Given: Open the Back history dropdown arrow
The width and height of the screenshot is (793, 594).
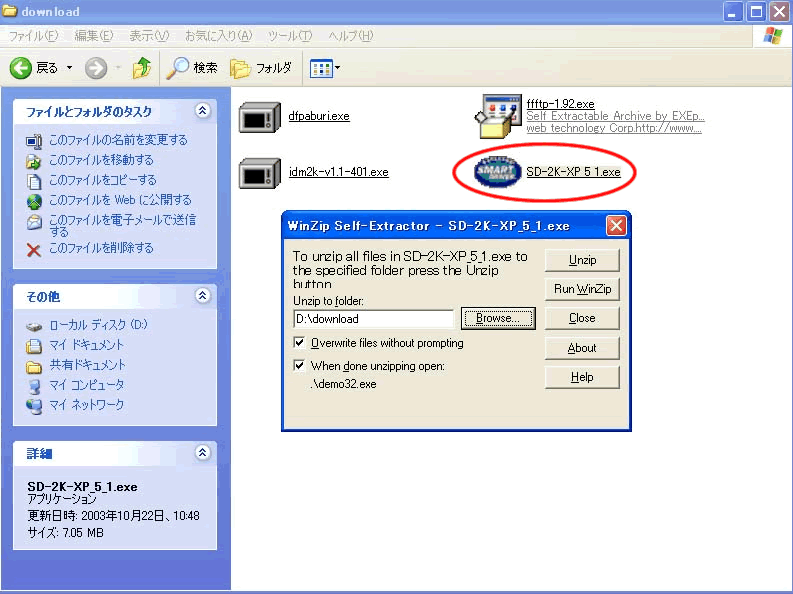Looking at the screenshot, I should point(69,68).
